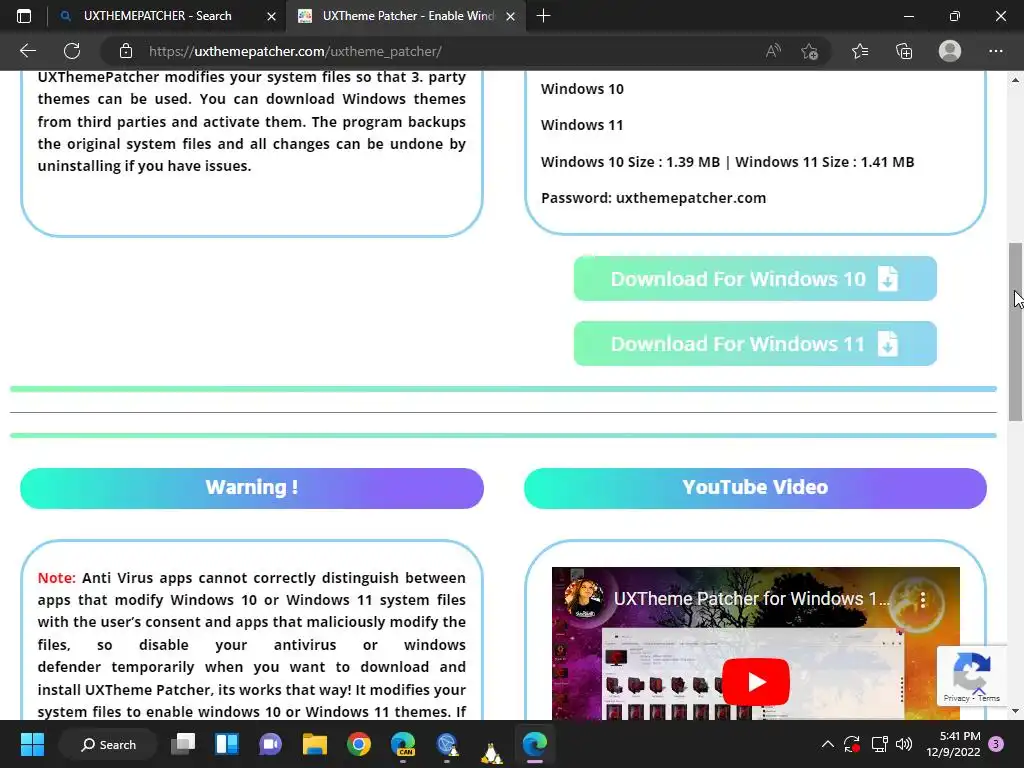Open Widgets icon in taskbar
Image resolution: width=1024 pixels, height=768 pixels.
227,744
